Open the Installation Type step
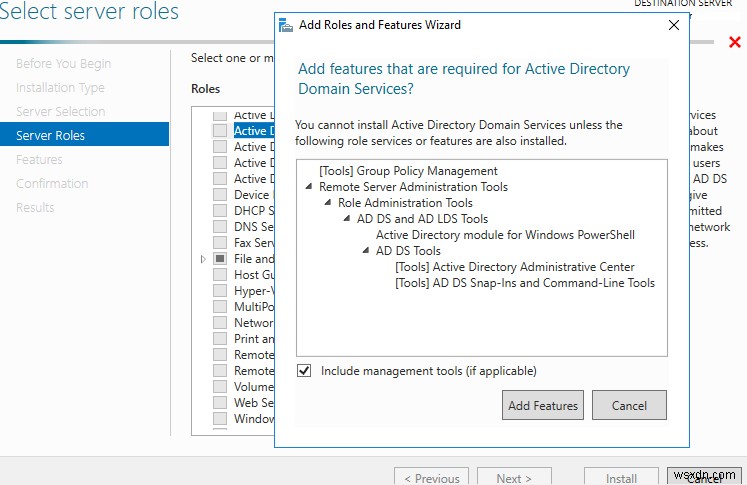The width and height of the screenshot is (747, 485). (60, 88)
